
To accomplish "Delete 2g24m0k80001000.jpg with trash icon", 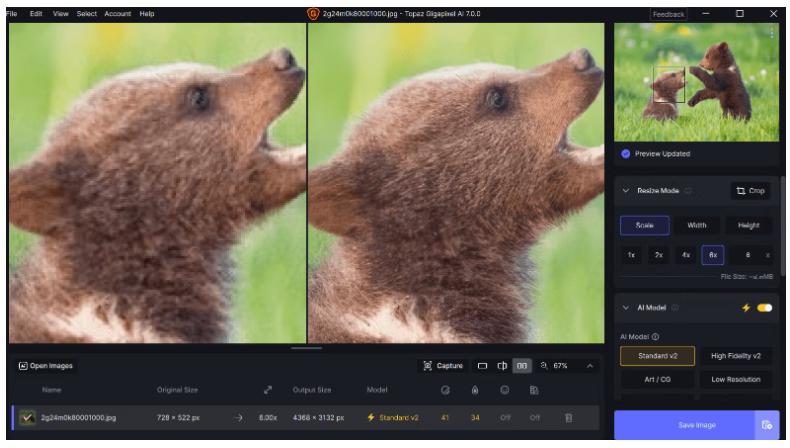I will click(566, 417).
